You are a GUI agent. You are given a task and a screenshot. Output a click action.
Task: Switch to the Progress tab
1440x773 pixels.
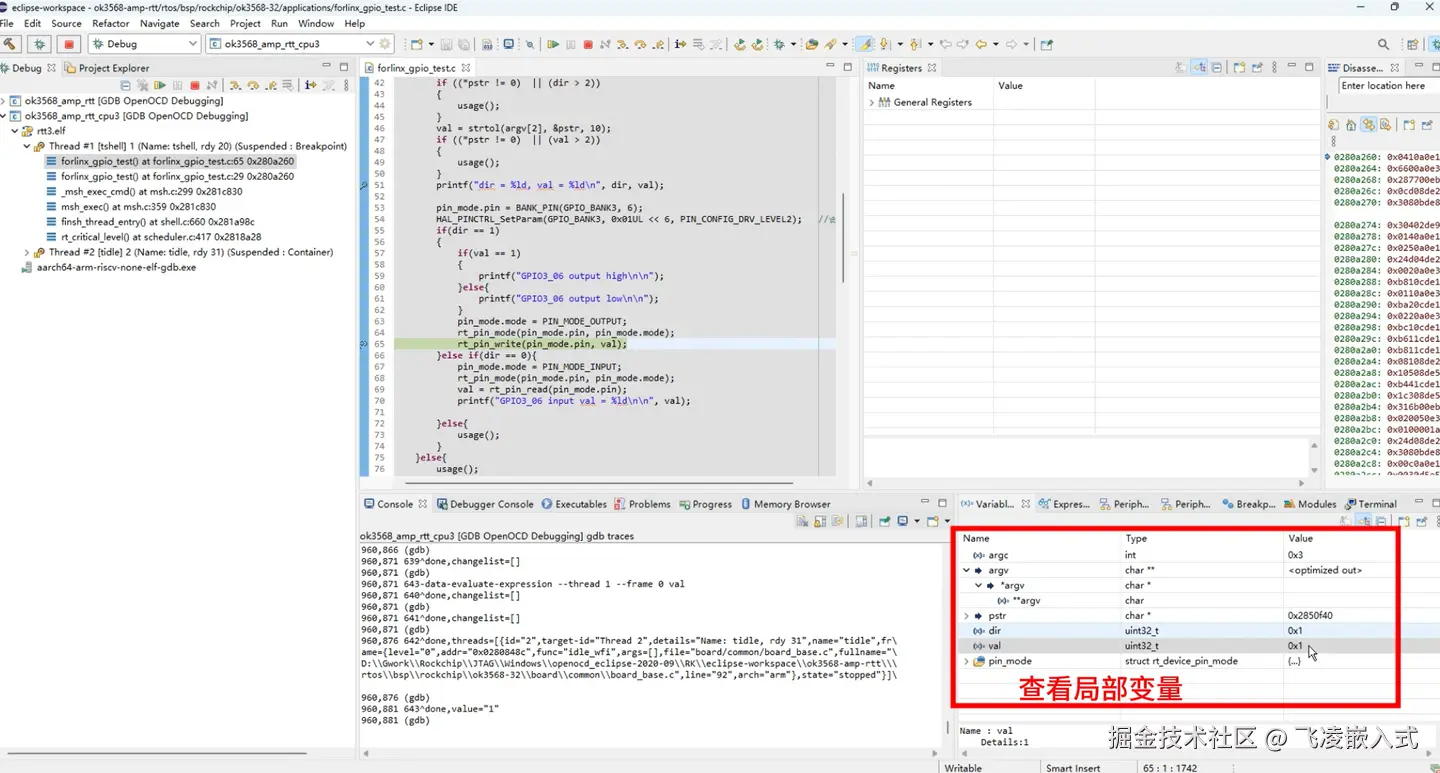(x=705, y=504)
